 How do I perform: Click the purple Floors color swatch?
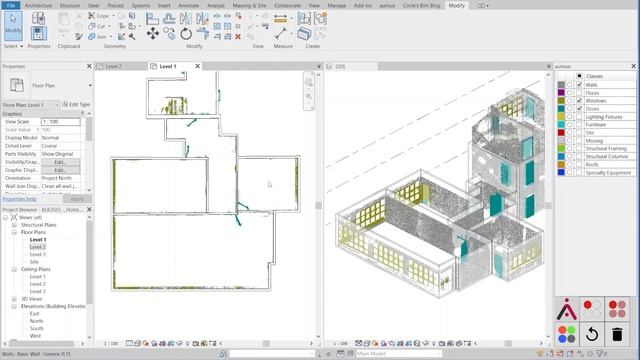pyautogui.click(x=561, y=93)
